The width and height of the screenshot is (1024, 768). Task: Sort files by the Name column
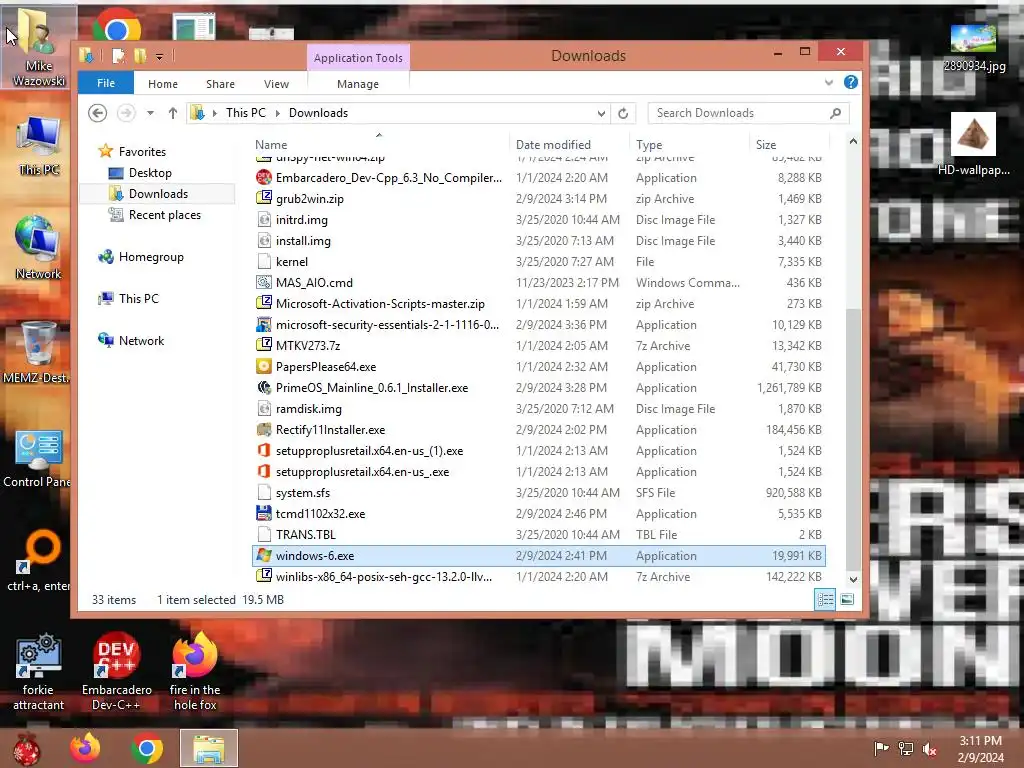click(271, 144)
